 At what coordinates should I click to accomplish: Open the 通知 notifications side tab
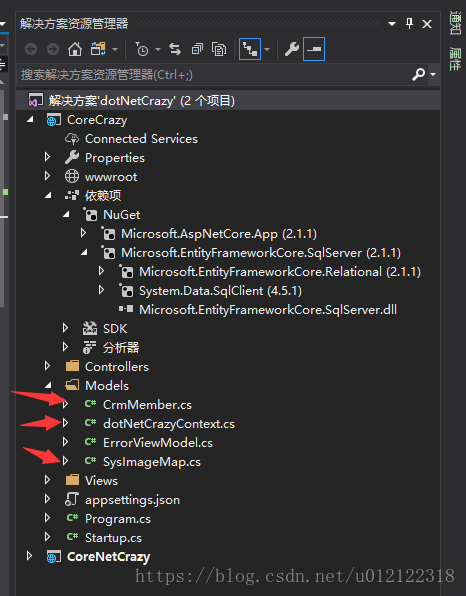coord(455,23)
